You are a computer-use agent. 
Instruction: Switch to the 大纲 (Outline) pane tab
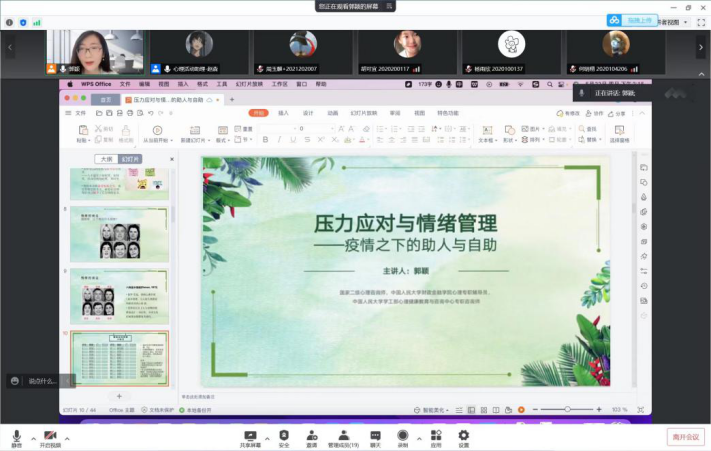click(x=105, y=159)
